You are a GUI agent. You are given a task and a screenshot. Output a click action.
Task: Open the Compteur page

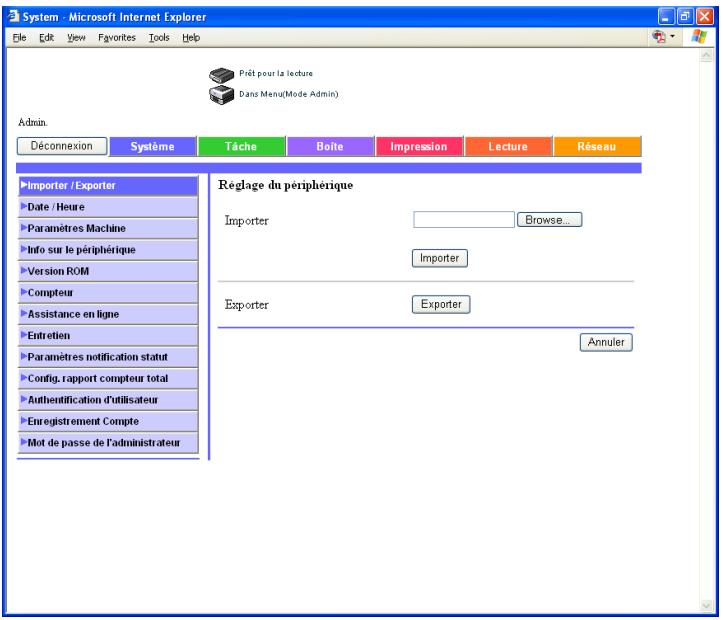click(x=108, y=293)
